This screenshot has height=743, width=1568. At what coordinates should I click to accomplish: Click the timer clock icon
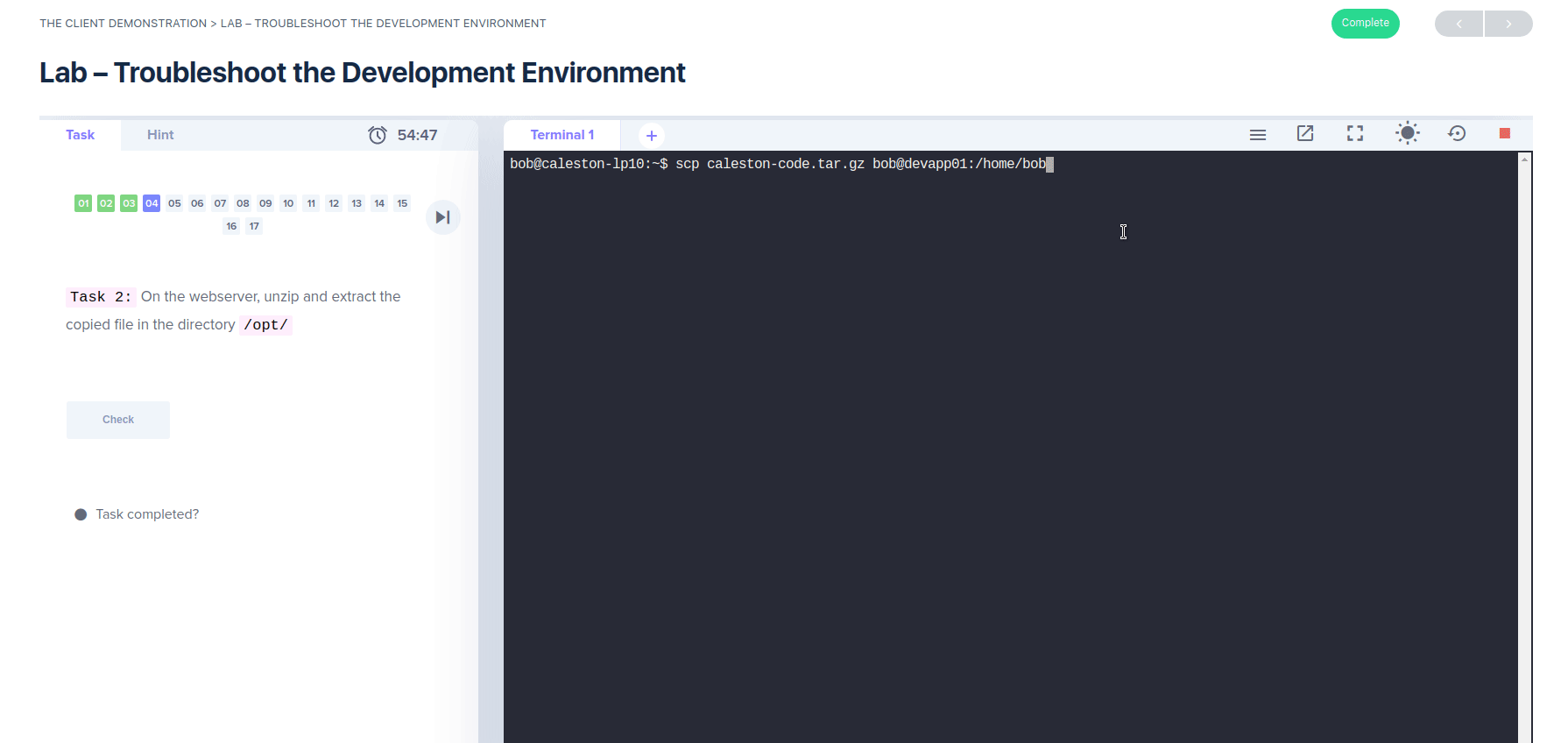pos(378,135)
